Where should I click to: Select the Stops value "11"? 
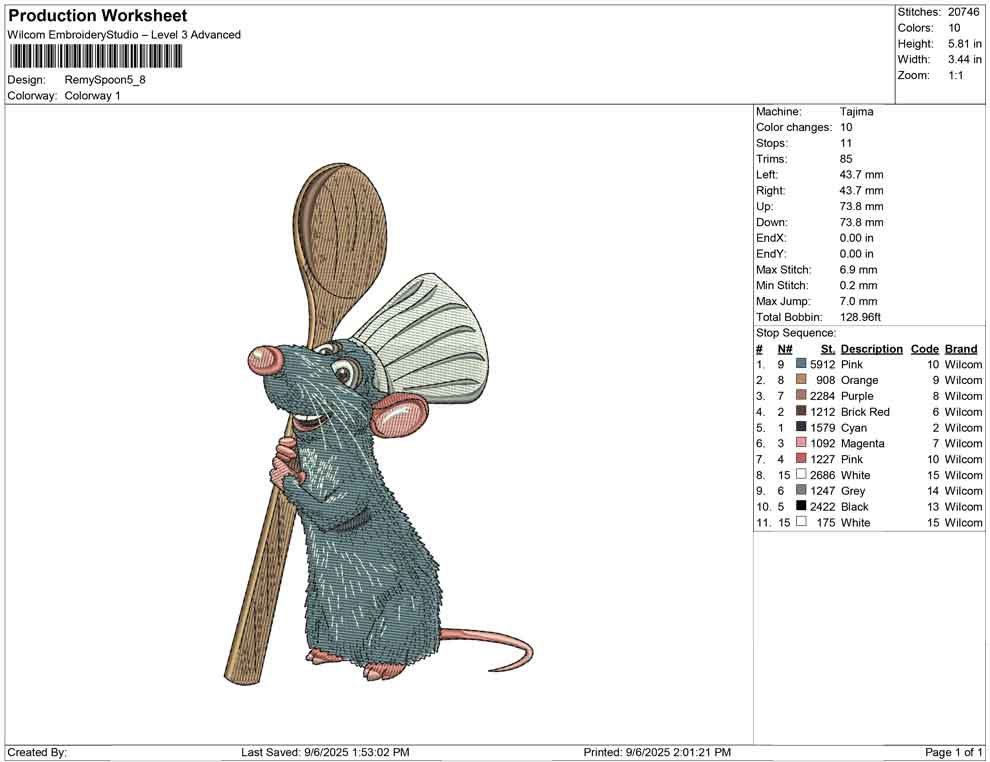click(846, 143)
